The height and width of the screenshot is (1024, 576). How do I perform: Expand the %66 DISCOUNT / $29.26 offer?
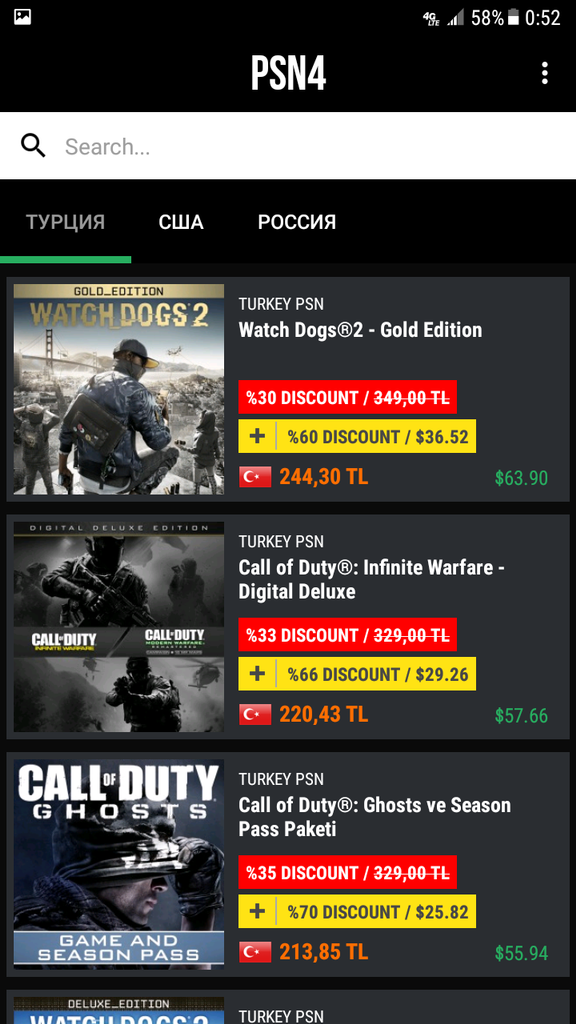[357, 674]
